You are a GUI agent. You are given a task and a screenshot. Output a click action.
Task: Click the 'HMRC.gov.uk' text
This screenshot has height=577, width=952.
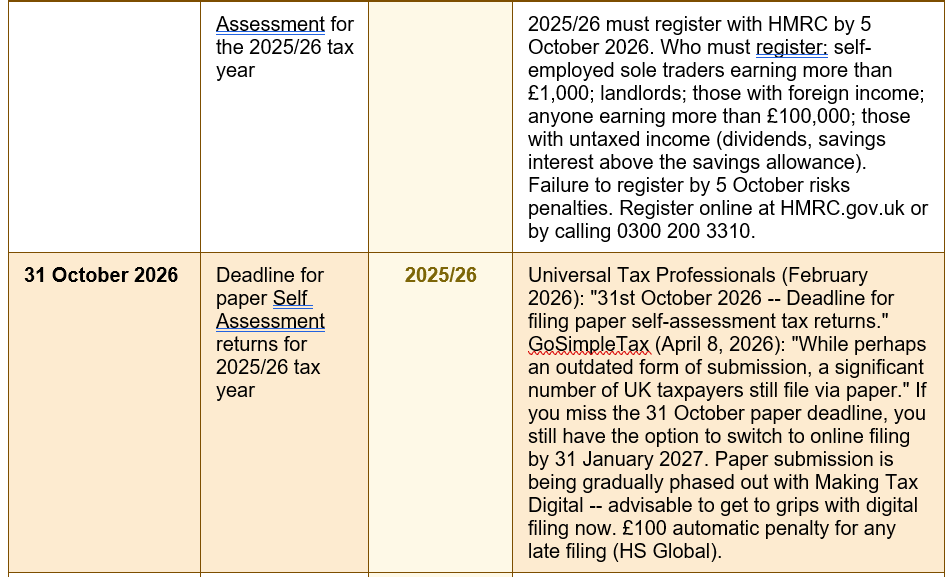tap(842, 208)
